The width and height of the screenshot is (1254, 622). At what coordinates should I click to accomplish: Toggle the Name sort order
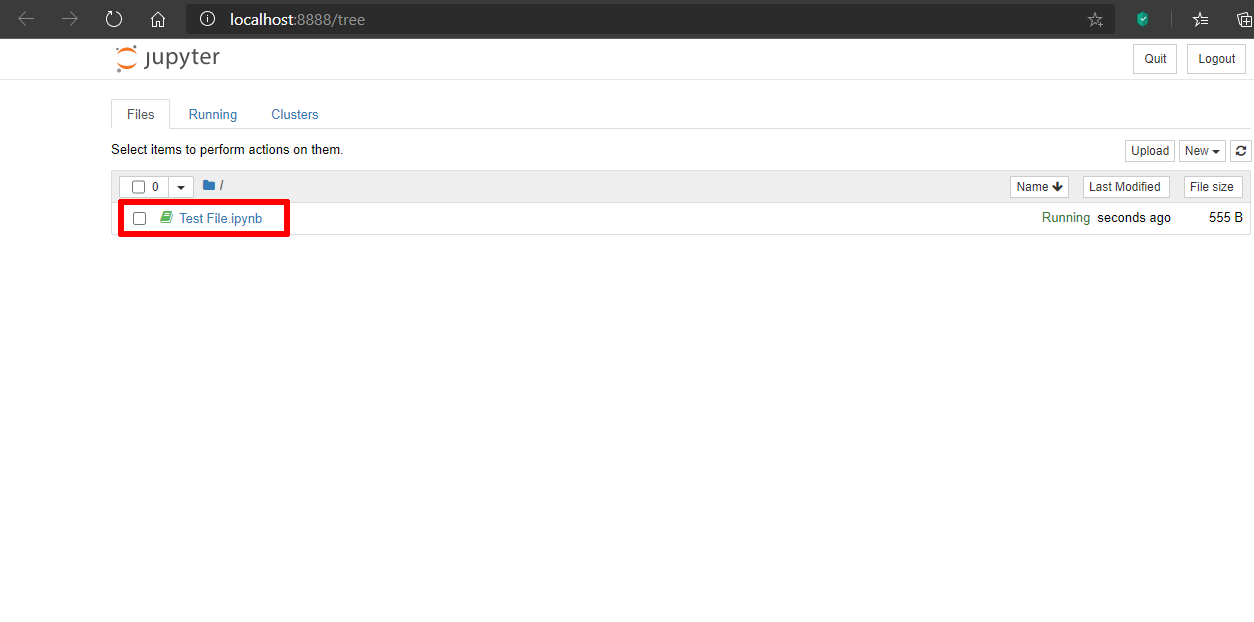(x=1038, y=186)
